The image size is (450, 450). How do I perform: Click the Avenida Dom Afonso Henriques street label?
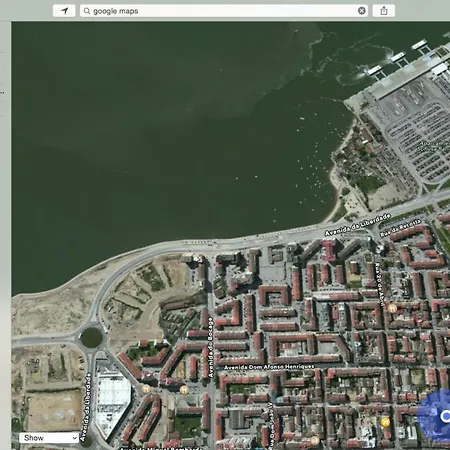pos(269,367)
